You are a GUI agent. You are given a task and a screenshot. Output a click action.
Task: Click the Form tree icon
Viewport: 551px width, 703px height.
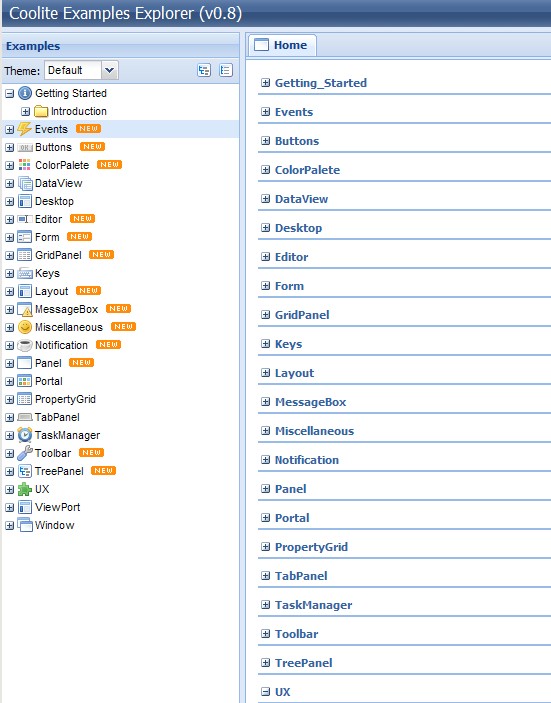25,237
